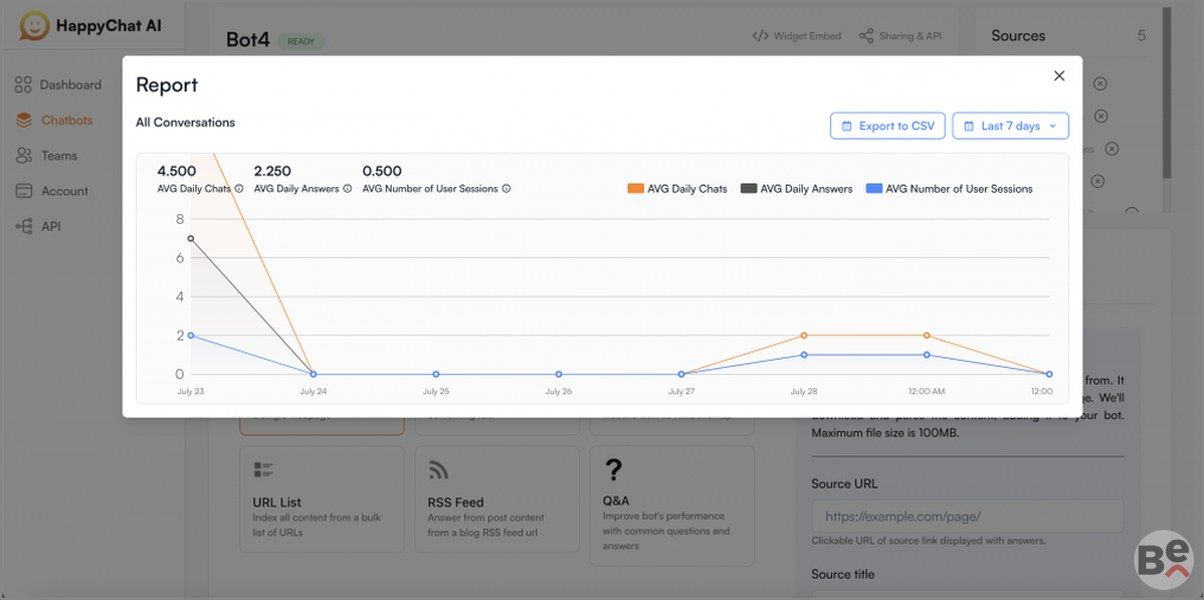The height and width of the screenshot is (600, 1204).
Task: Open the Last 7 days dropdown
Action: (1010, 126)
